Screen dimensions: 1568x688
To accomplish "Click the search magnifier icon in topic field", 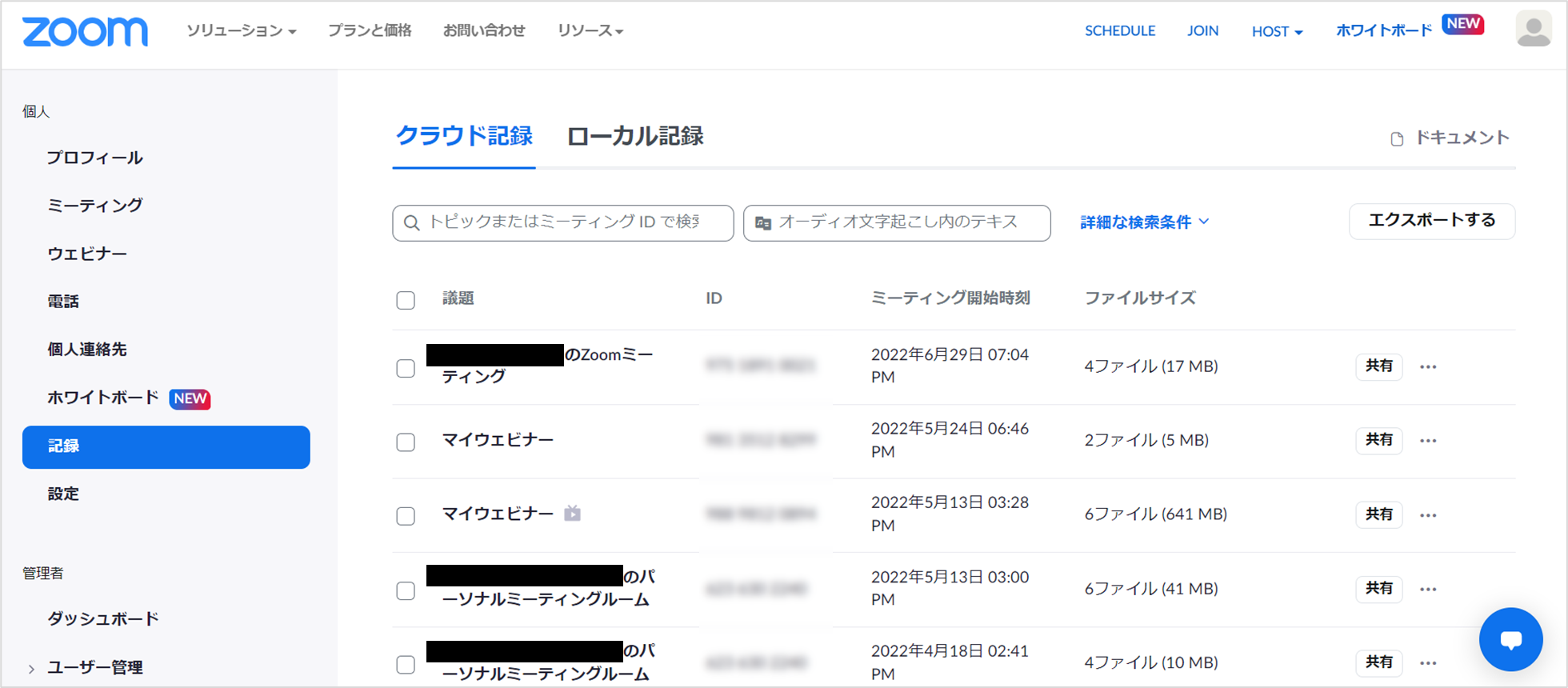I will click(x=412, y=222).
